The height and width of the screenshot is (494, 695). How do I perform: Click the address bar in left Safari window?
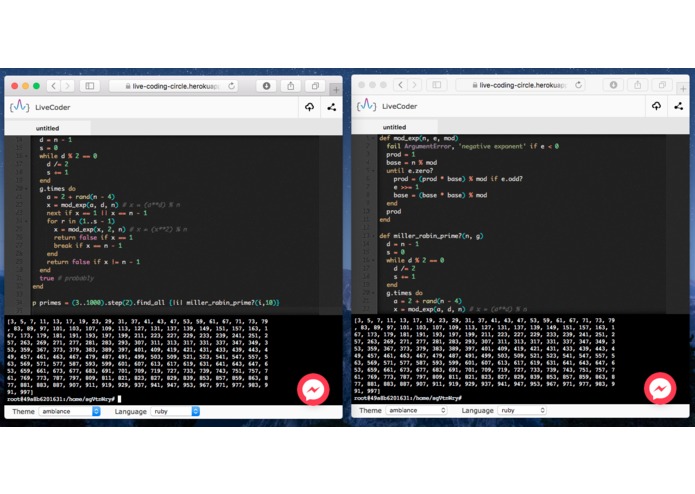173,86
